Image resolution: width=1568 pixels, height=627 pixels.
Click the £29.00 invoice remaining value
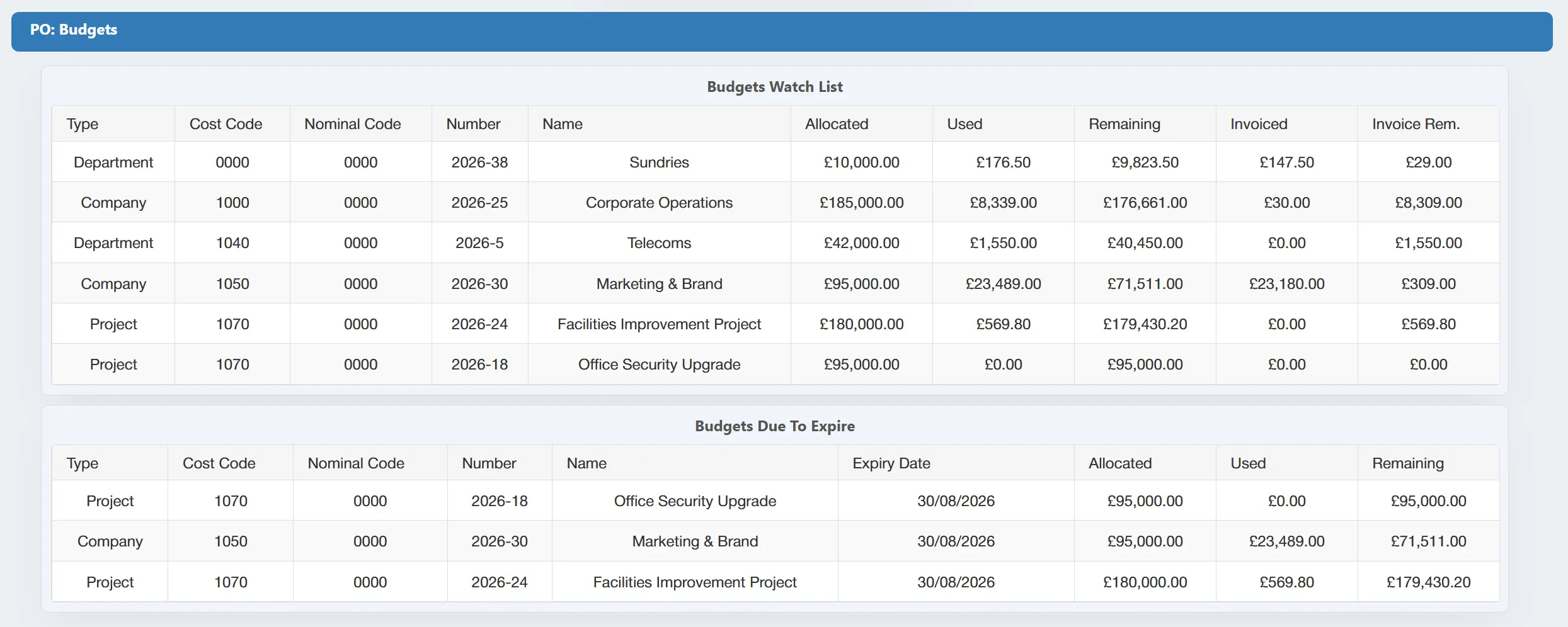(1428, 162)
